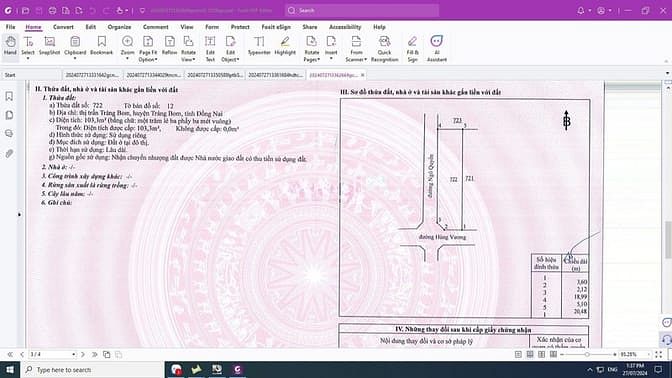Open the Pages thumbnail side panel
The image size is (672, 378).
[x=9, y=115]
